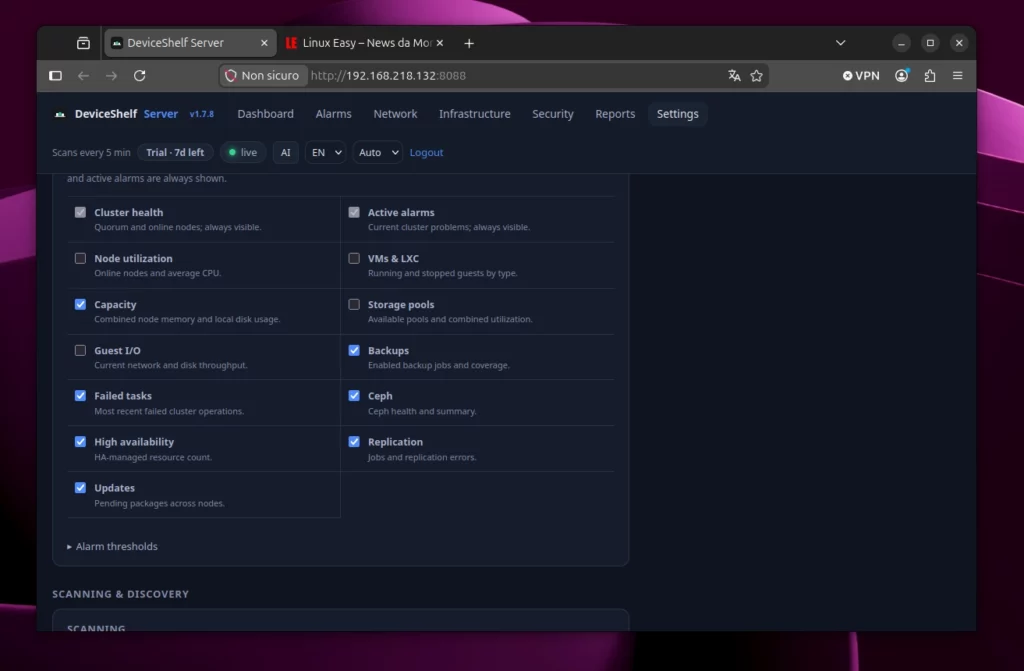Toggle the browser sidebar panel icon
Screen dimensions: 1024x671
coord(56,76)
